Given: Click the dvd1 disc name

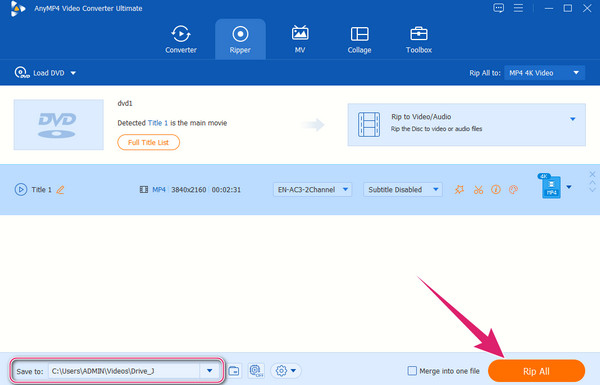Looking at the screenshot, I should pyautogui.click(x=125, y=103).
